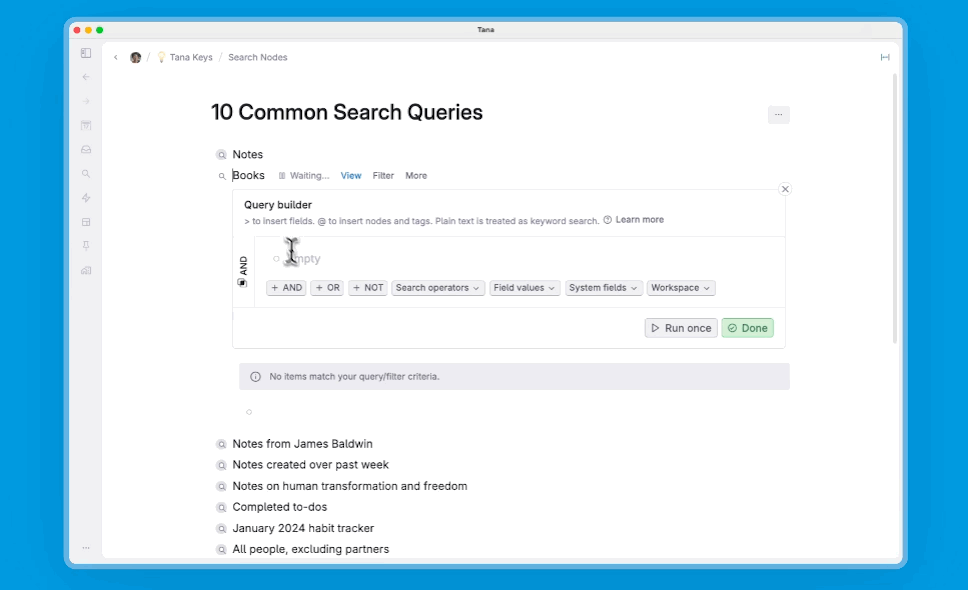968x590 pixels.
Task: Open search from the sidebar magnifier
Action: [86, 173]
